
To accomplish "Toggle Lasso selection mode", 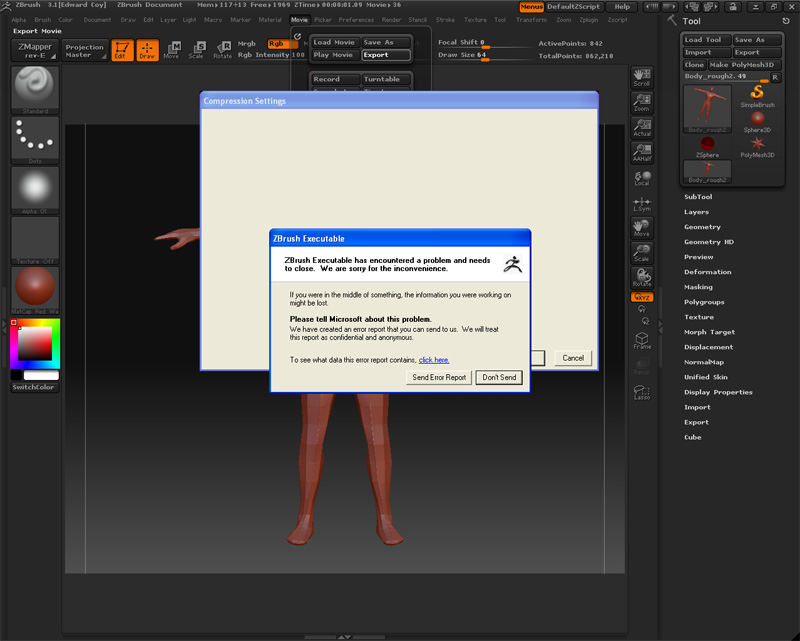I will pyautogui.click(x=641, y=392).
